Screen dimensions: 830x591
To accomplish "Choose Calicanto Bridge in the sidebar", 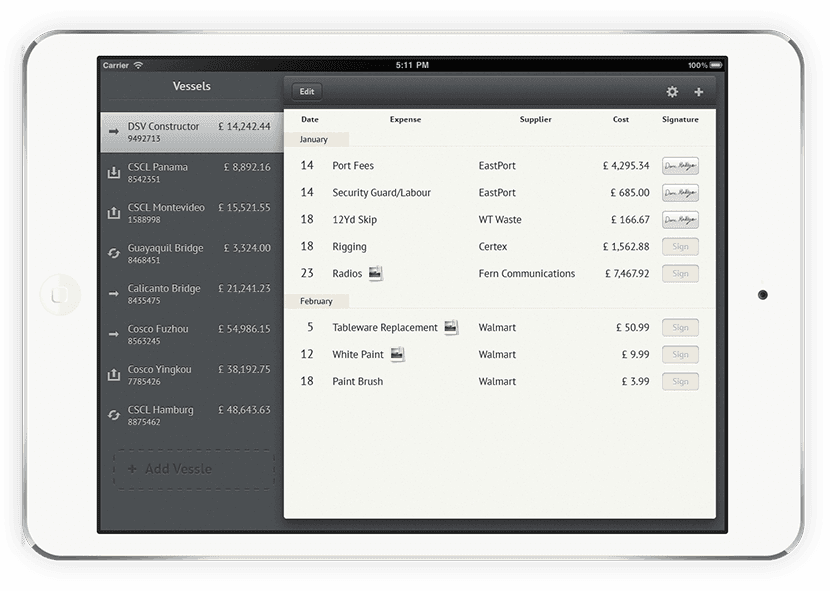I will coord(190,294).
